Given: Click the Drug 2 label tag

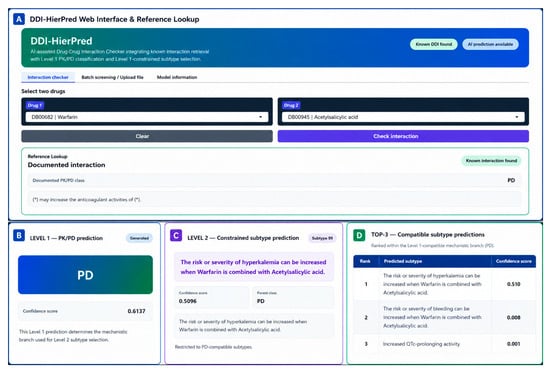Looking at the screenshot, I should point(291,105).
